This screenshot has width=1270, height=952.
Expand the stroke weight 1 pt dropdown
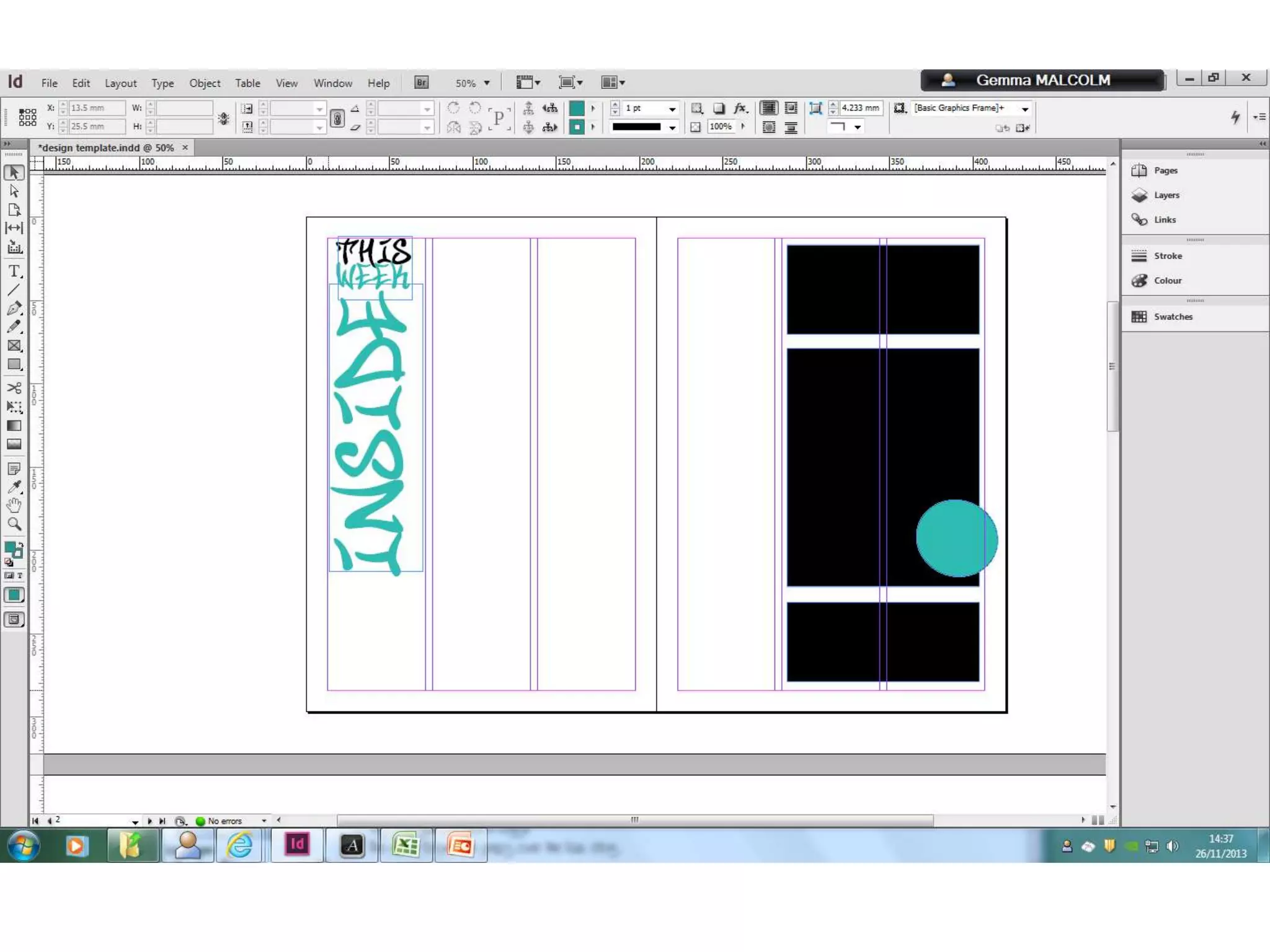tap(672, 108)
